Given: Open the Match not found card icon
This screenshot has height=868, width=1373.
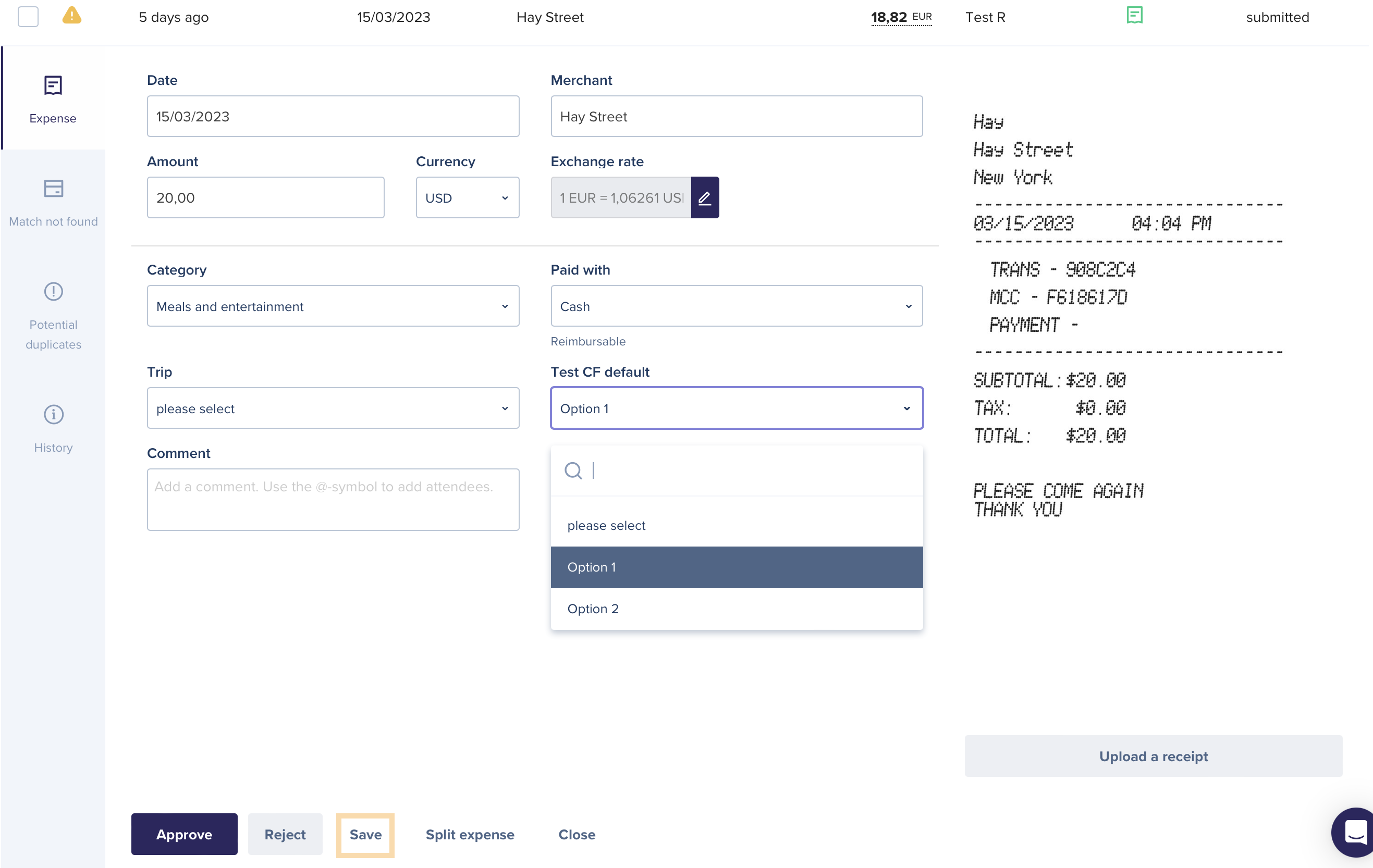Looking at the screenshot, I should [53, 189].
